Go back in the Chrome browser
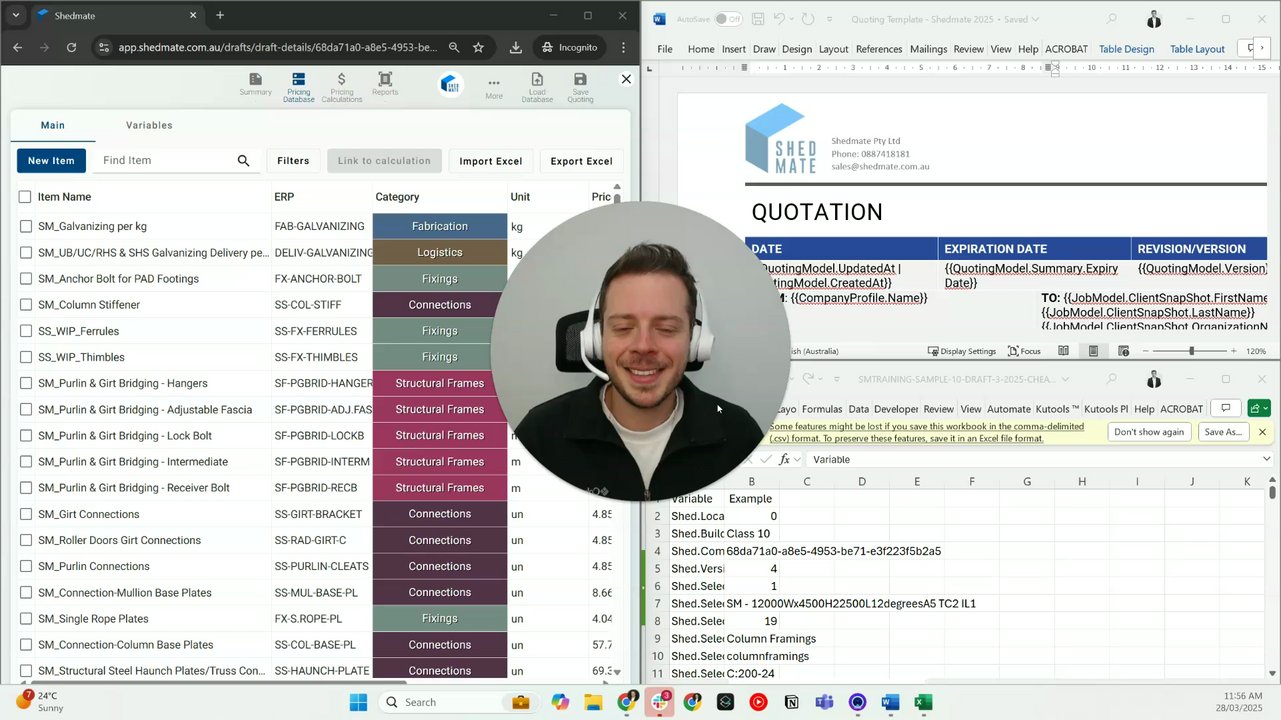The image size is (1281, 720). point(17,47)
